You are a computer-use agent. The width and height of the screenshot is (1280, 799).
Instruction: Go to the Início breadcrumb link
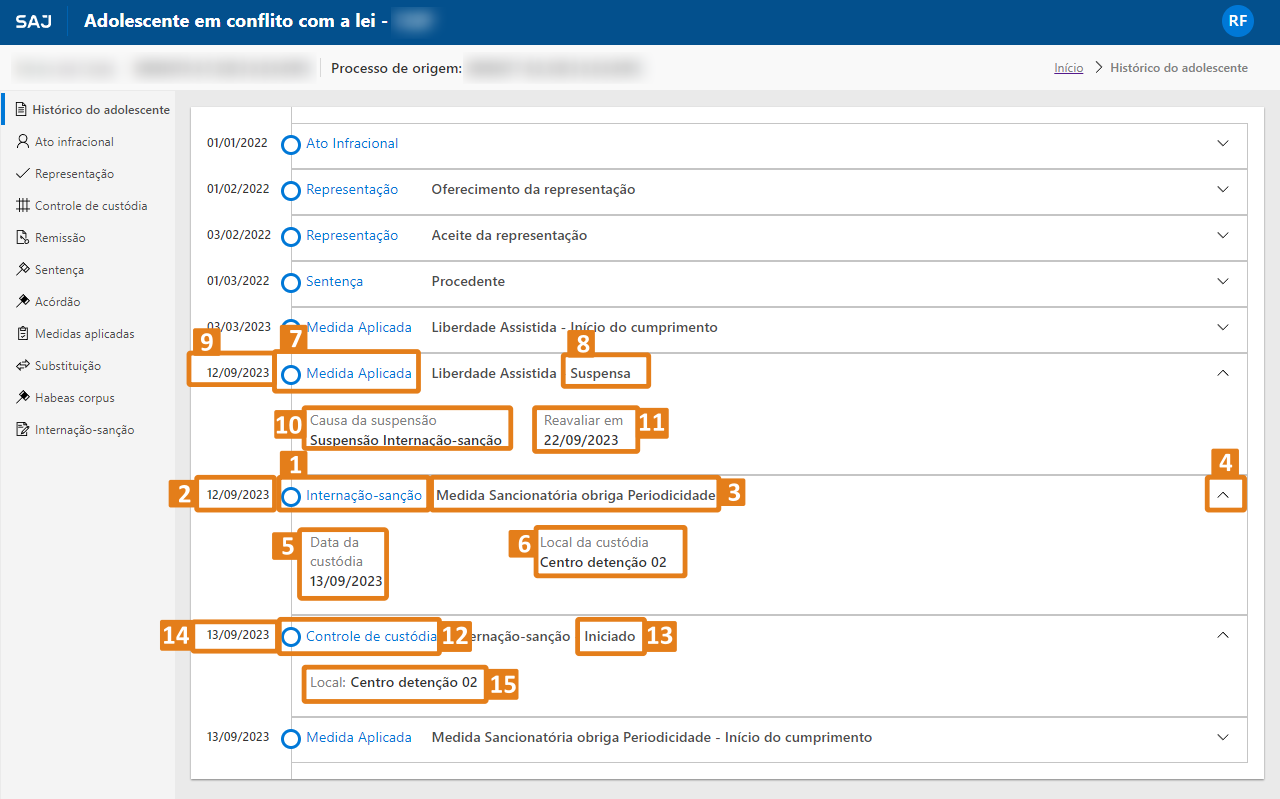(1068, 68)
